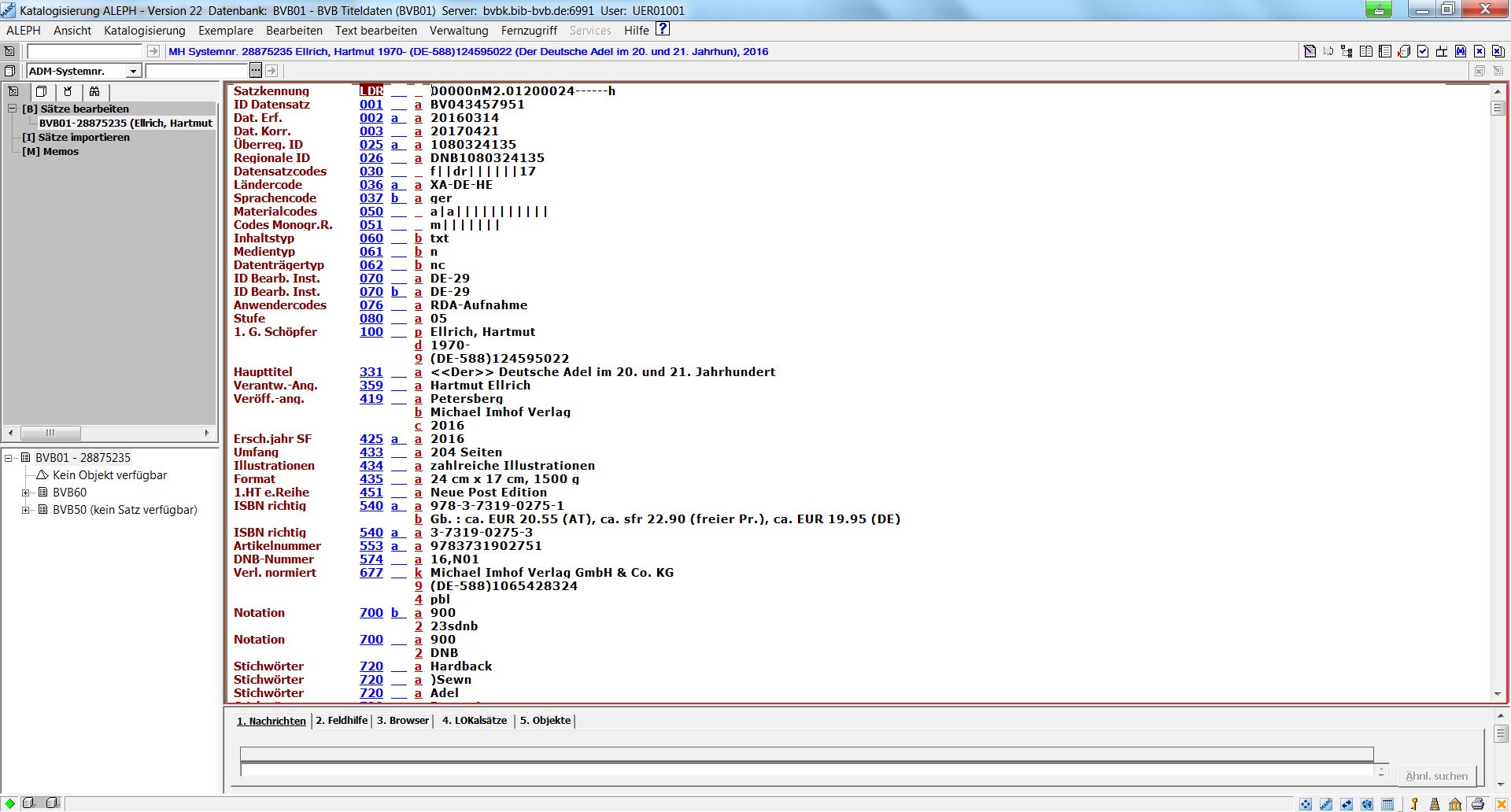The image size is (1511, 812).
Task: Switch to the LOKalsätze tab
Action: (474, 720)
